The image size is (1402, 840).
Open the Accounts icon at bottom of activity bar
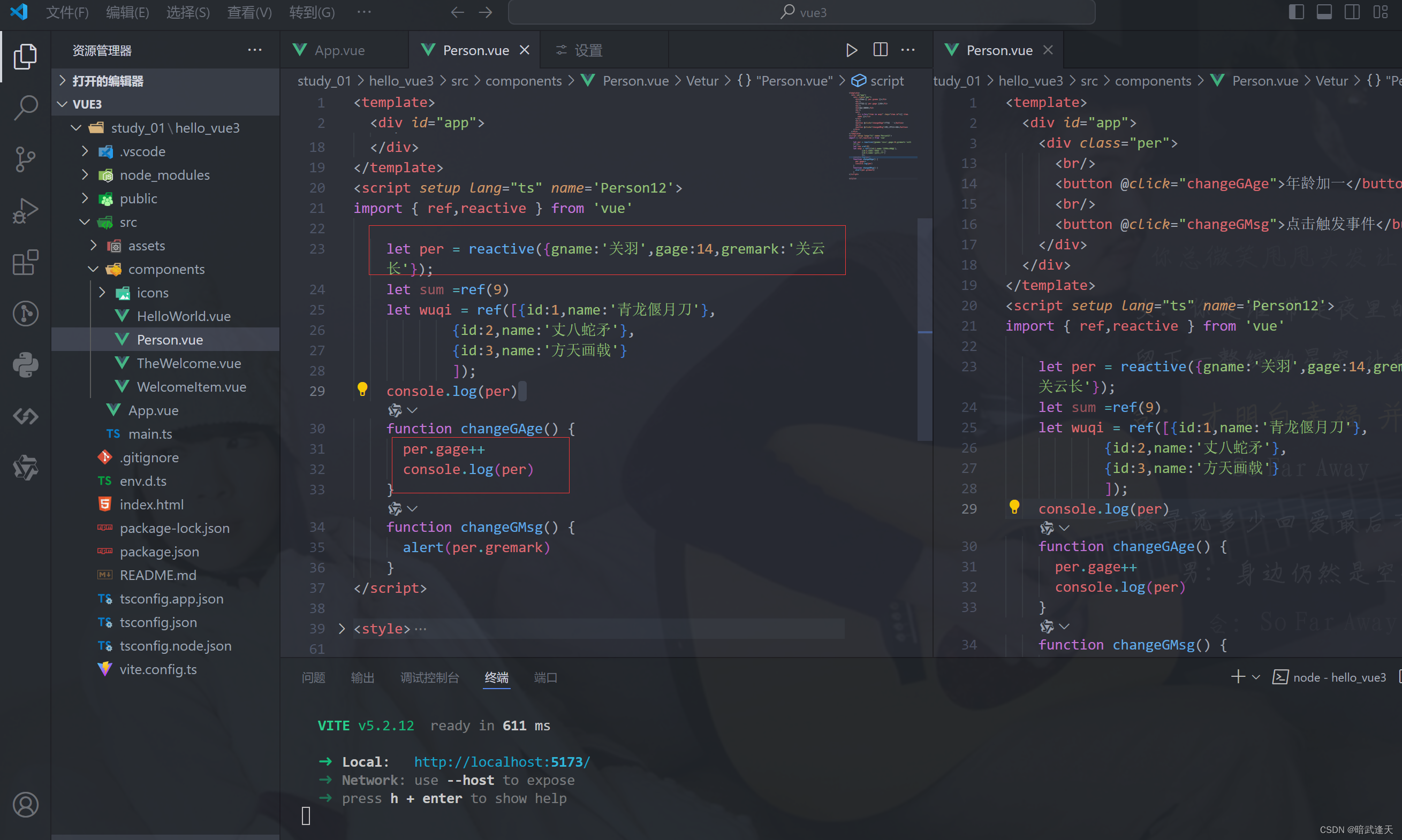26,804
